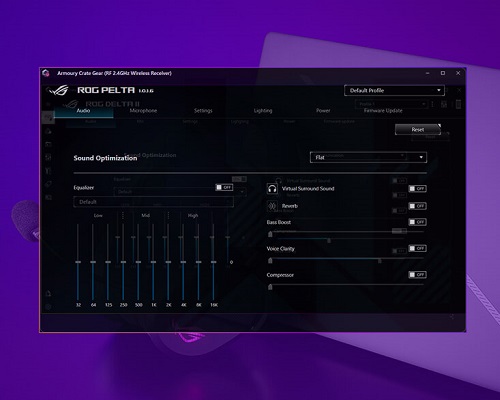The width and height of the screenshot is (500, 400).
Task: Click the Reset button
Action: pyautogui.click(x=418, y=129)
